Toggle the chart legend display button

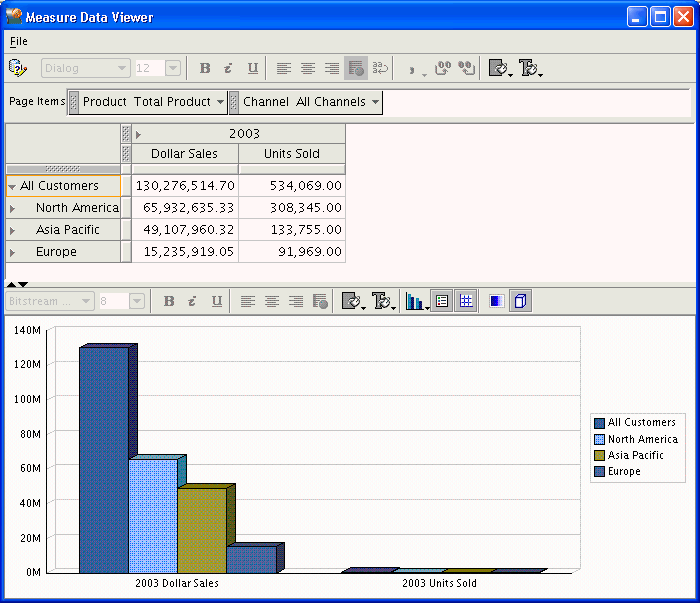(x=442, y=301)
